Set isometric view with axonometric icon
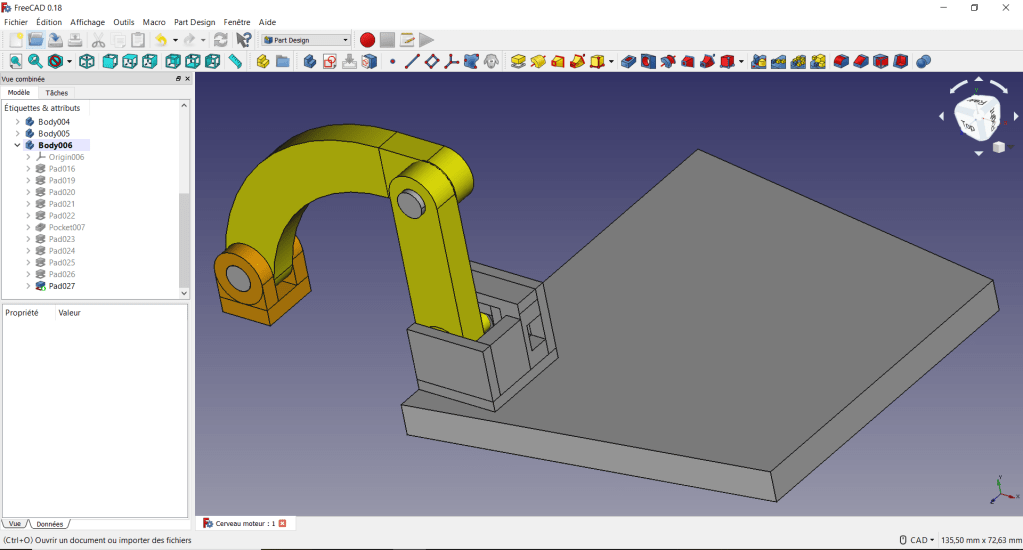 coord(87,62)
